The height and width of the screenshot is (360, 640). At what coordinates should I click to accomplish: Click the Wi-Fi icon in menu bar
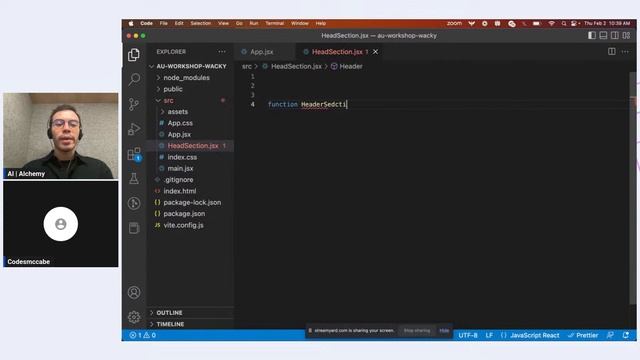click(551, 23)
